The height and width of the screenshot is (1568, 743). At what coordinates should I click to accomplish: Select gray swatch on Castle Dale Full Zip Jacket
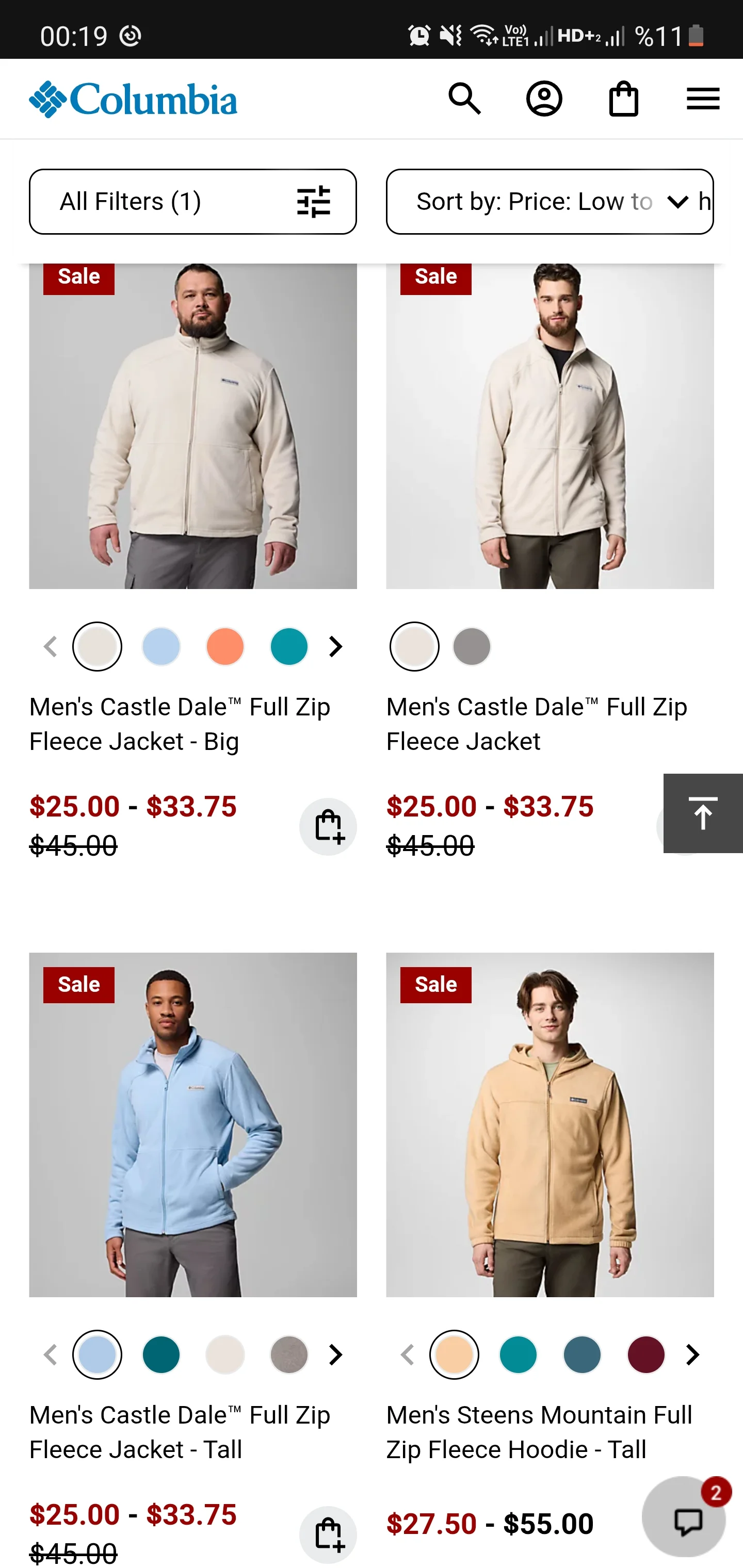coord(472,646)
